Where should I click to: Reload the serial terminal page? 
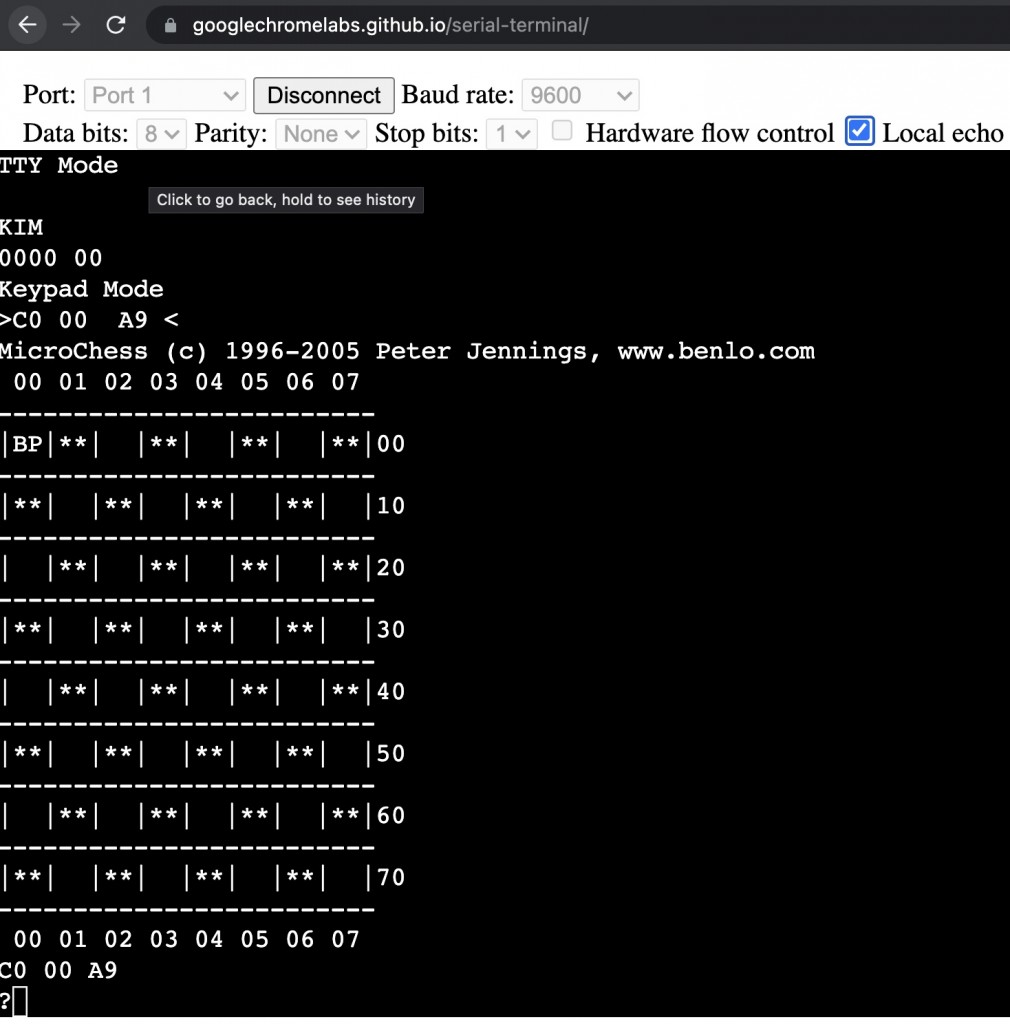[x=116, y=25]
